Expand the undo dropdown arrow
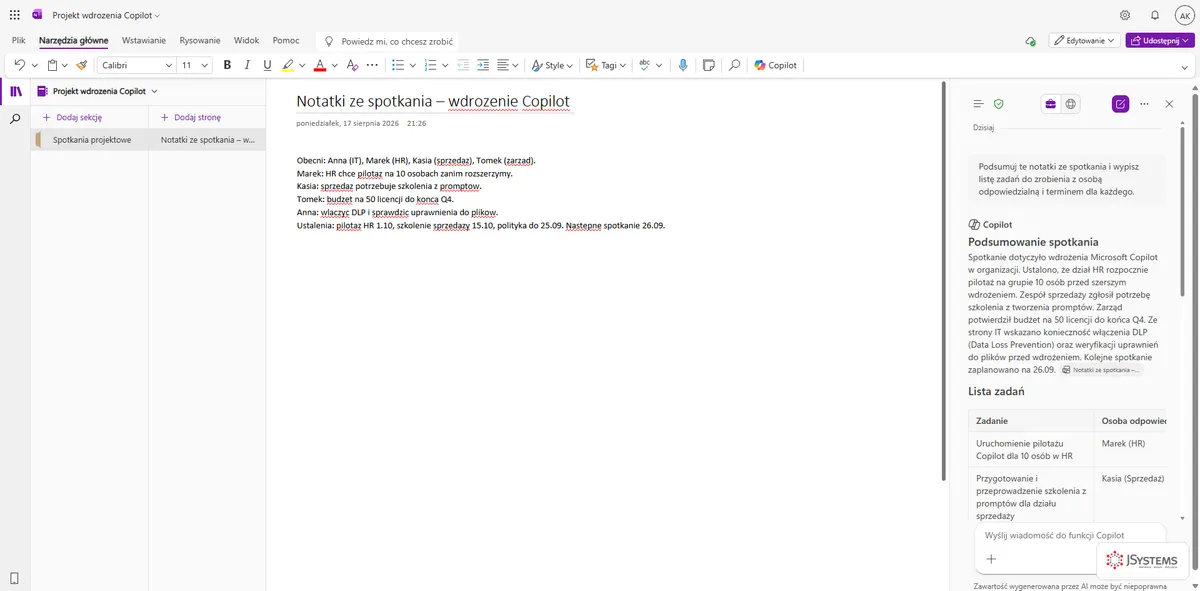The width and height of the screenshot is (1200, 591). (x=34, y=65)
